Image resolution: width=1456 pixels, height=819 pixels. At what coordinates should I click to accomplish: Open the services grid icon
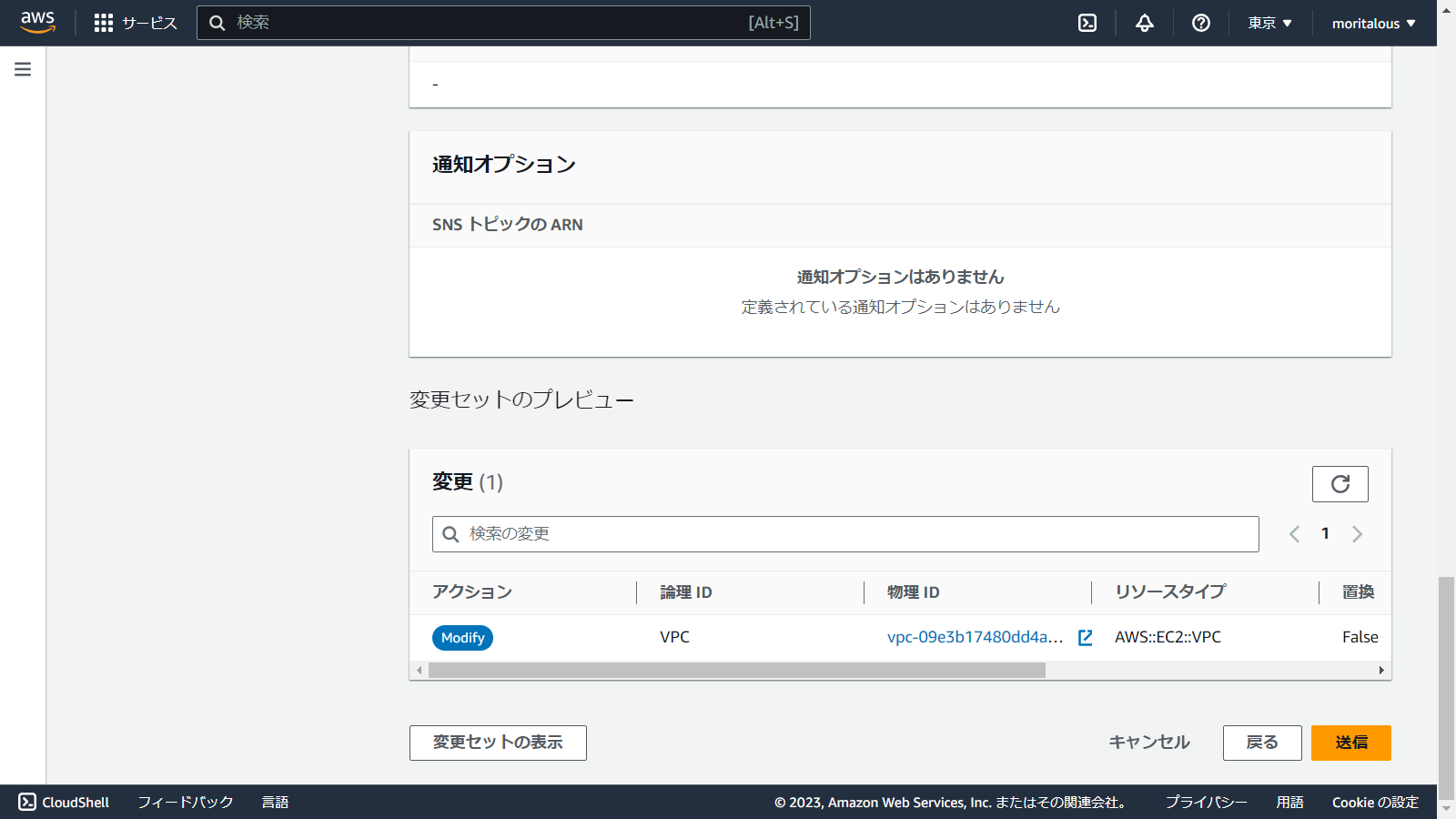pos(105,23)
